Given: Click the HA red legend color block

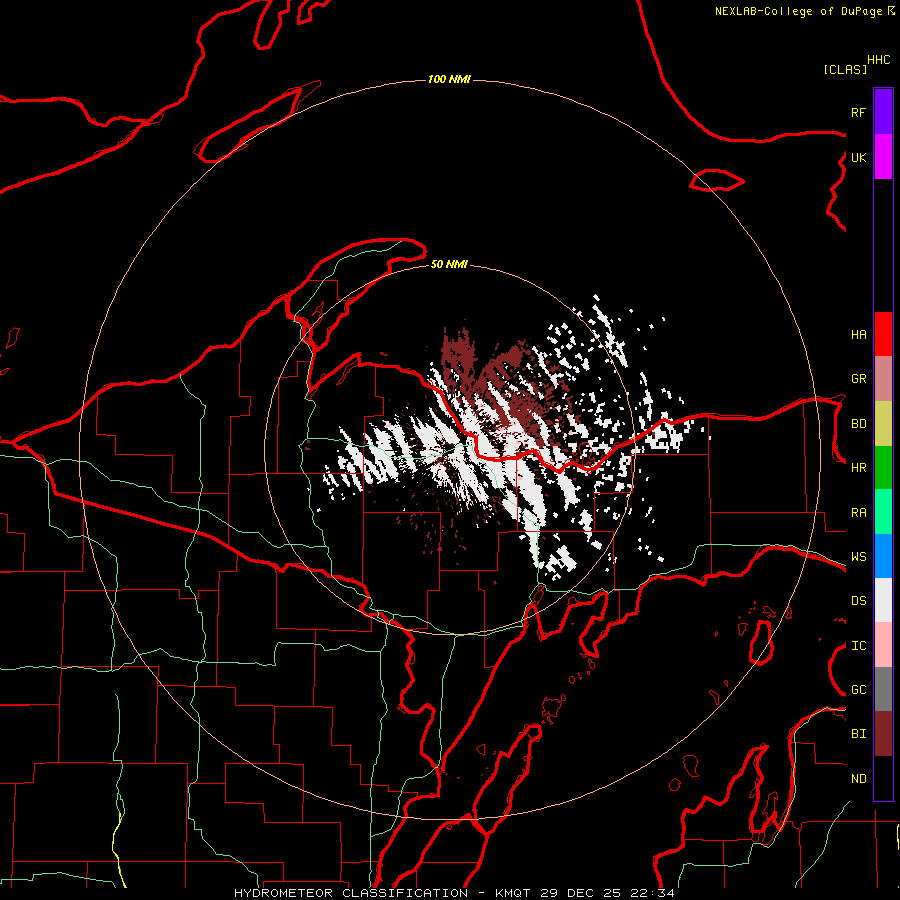Looking at the screenshot, I should (x=883, y=334).
